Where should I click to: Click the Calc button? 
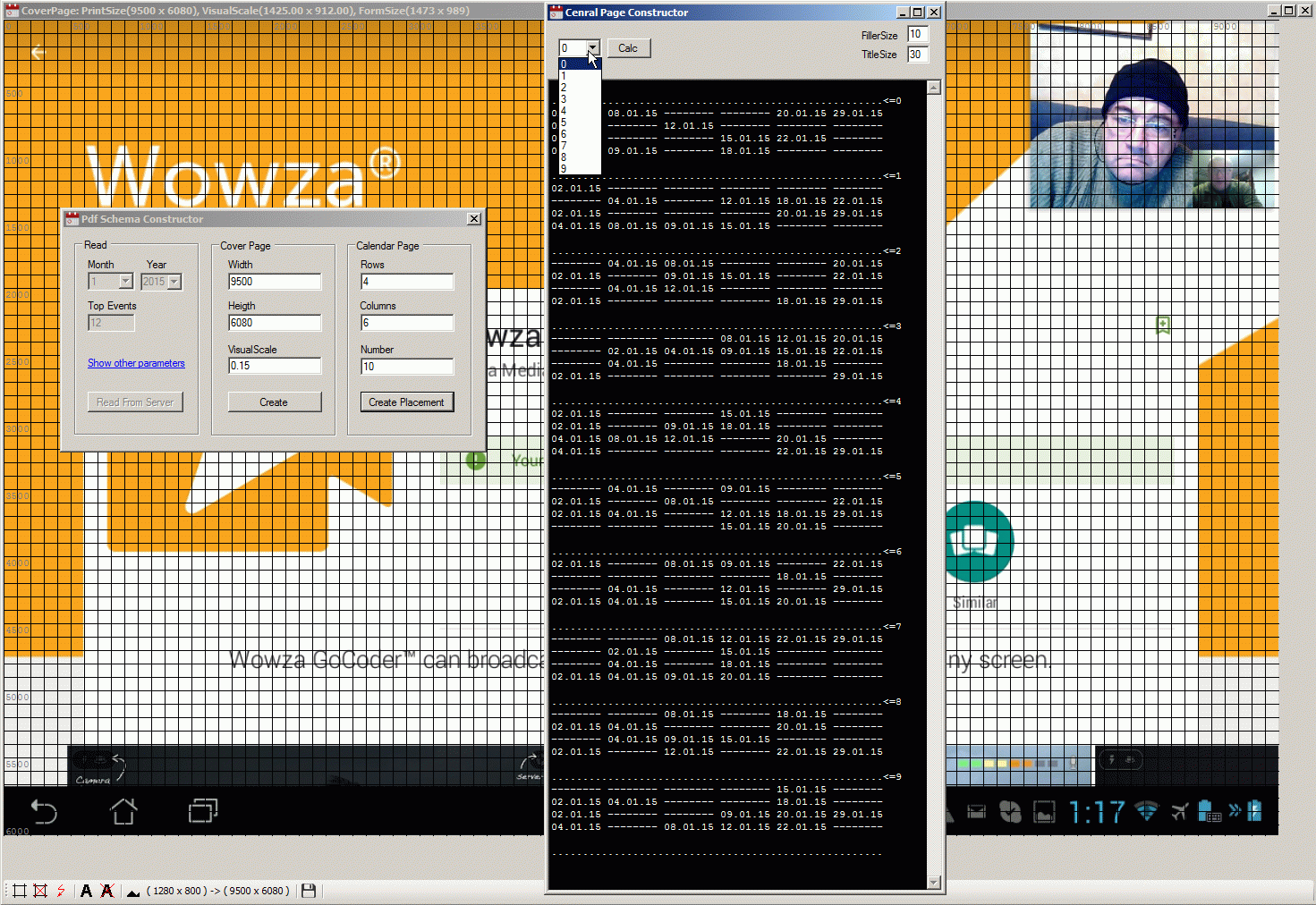[x=628, y=48]
